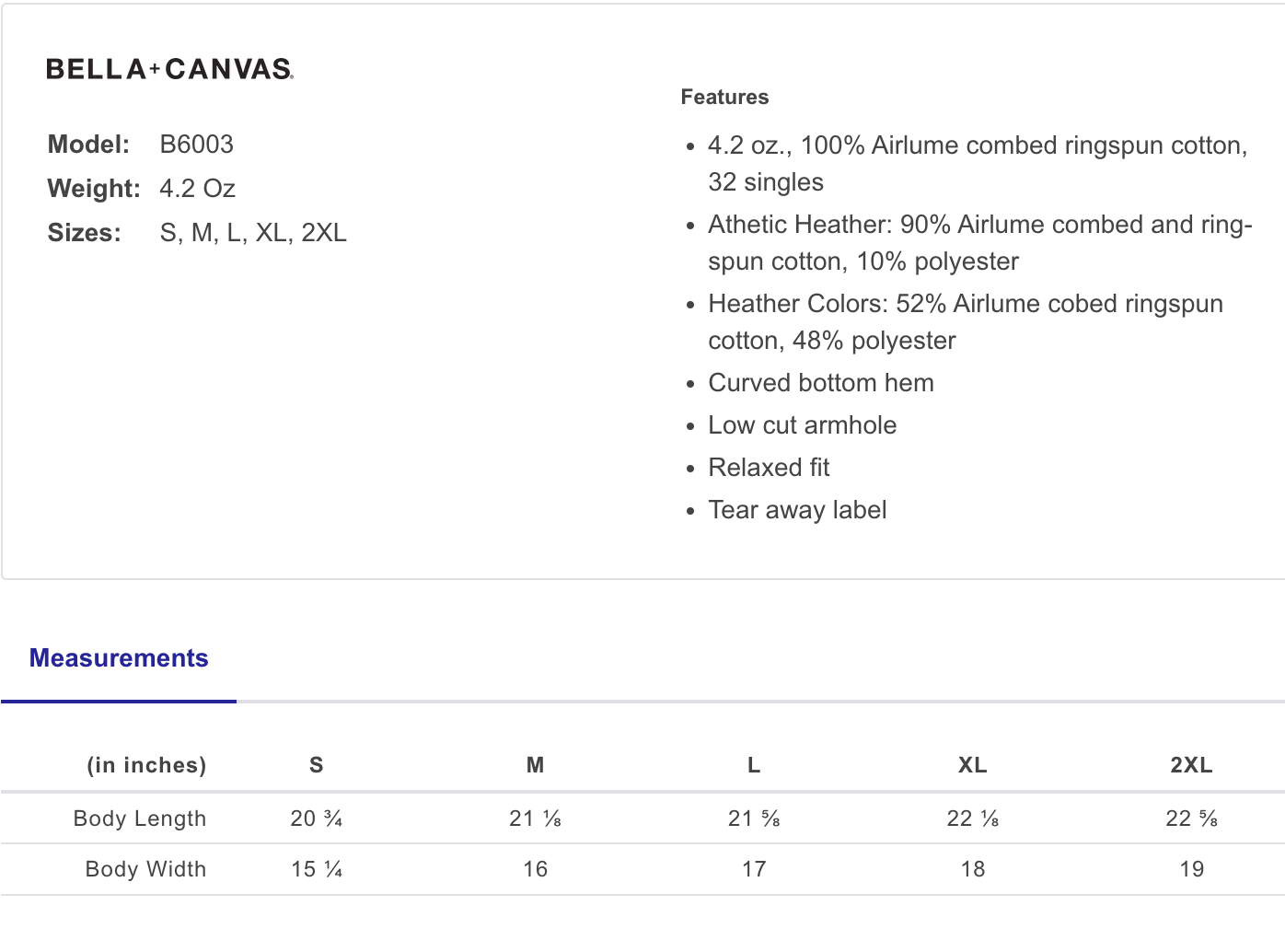The width and height of the screenshot is (1285, 952).
Task: Click the Relaxed fit feature text
Action: tap(769, 468)
